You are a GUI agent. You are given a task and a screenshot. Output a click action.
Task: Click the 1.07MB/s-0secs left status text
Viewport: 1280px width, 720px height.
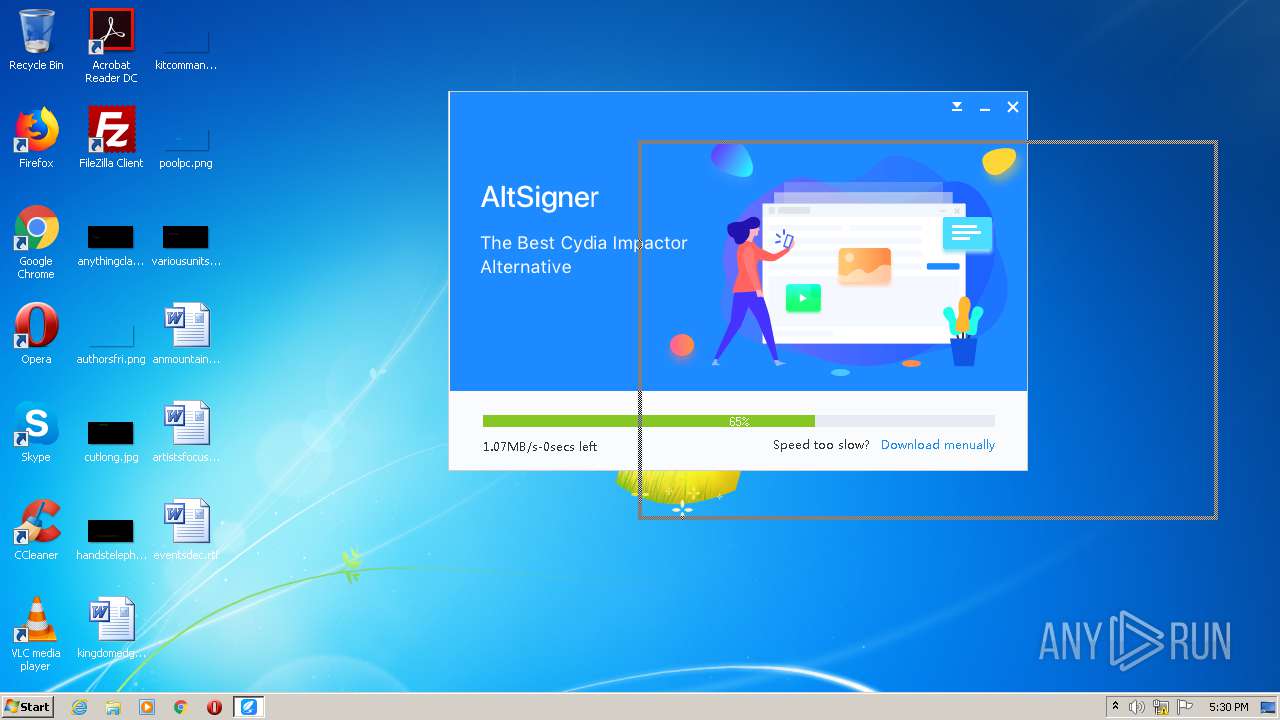tap(540, 447)
